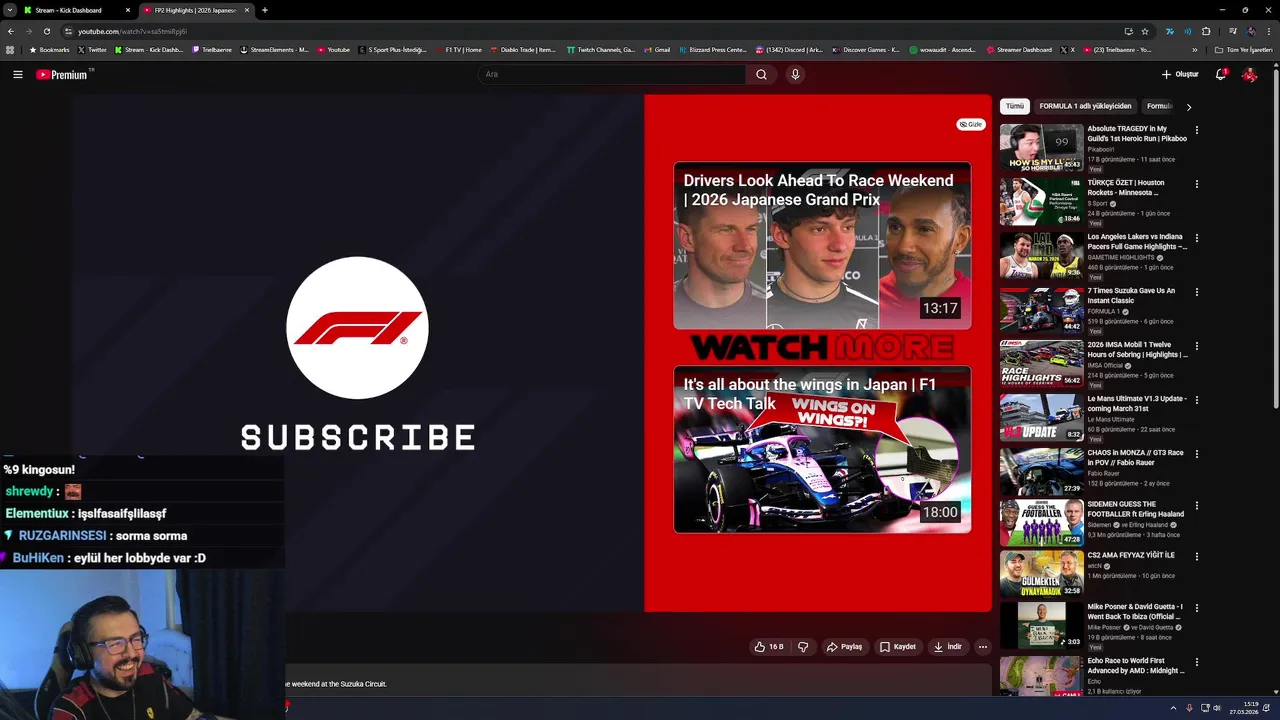This screenshot has width=1280, height=720.
Task: Click the F1 Subscribe logo circle
Action: tap(357, 328)
